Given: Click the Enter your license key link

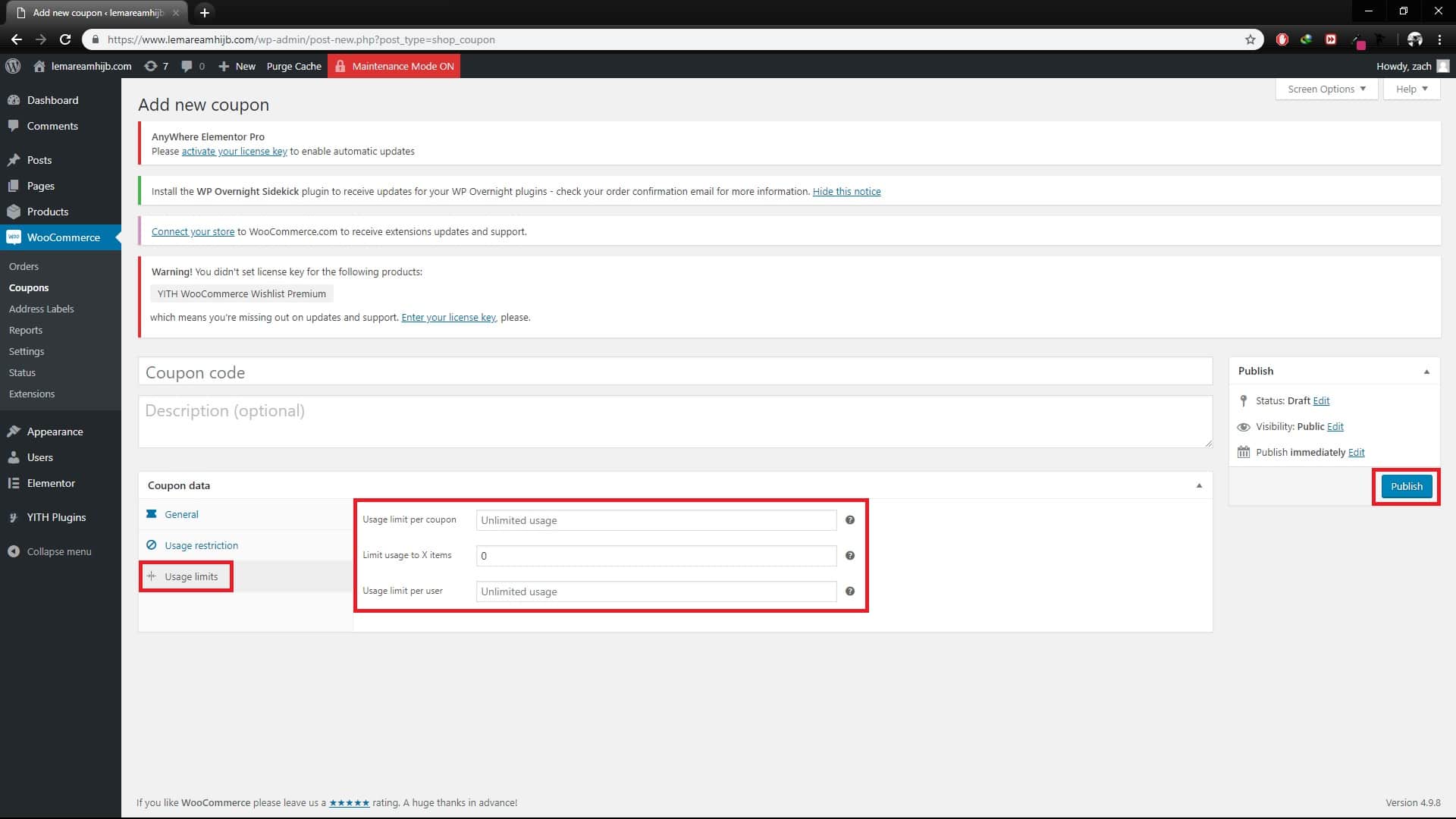Looking at the screenshot, I should [448, 317].
